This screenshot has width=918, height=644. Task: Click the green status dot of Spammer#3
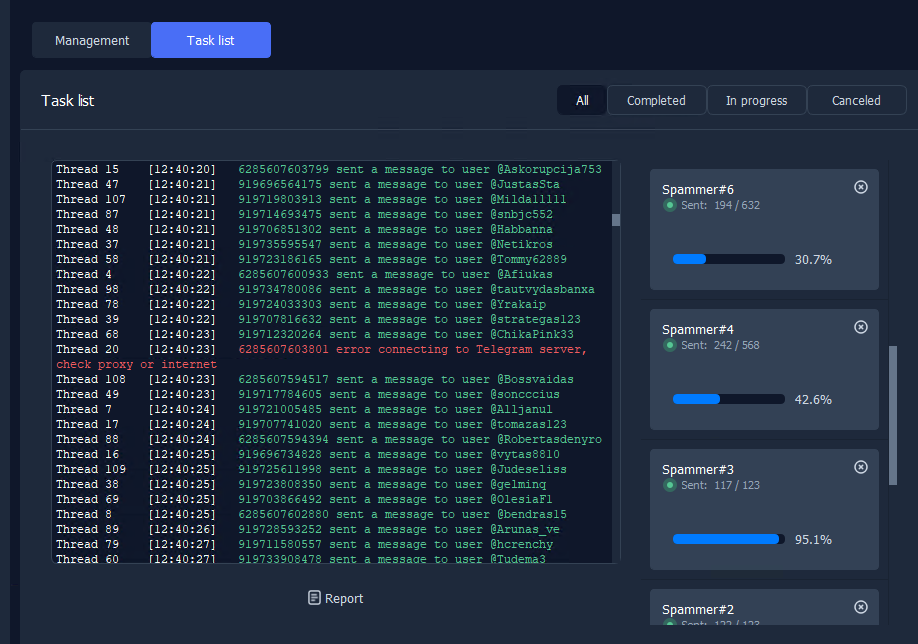coord(670,485)
